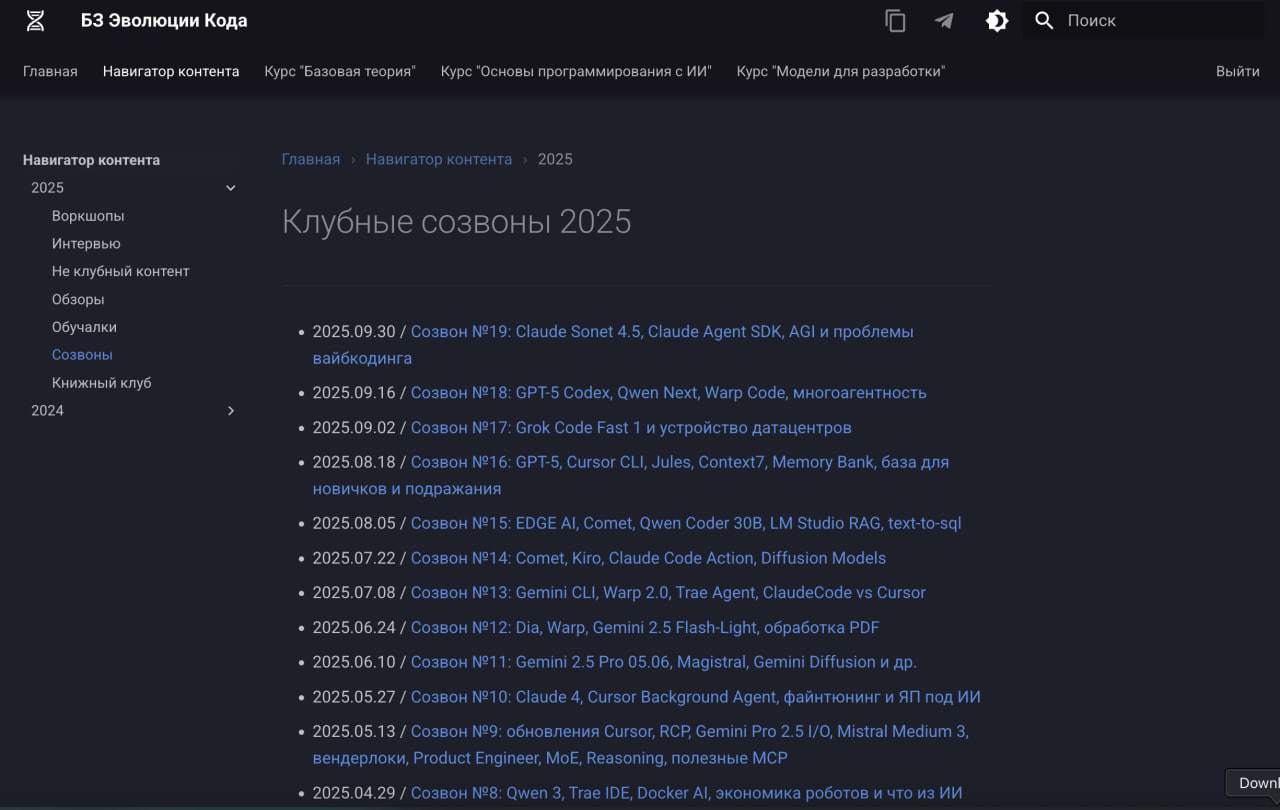Image resolution: width=1280 pixels, height=810 pixels.
Task: Click the Главная breadcrumb link
Action: [310, 159]
